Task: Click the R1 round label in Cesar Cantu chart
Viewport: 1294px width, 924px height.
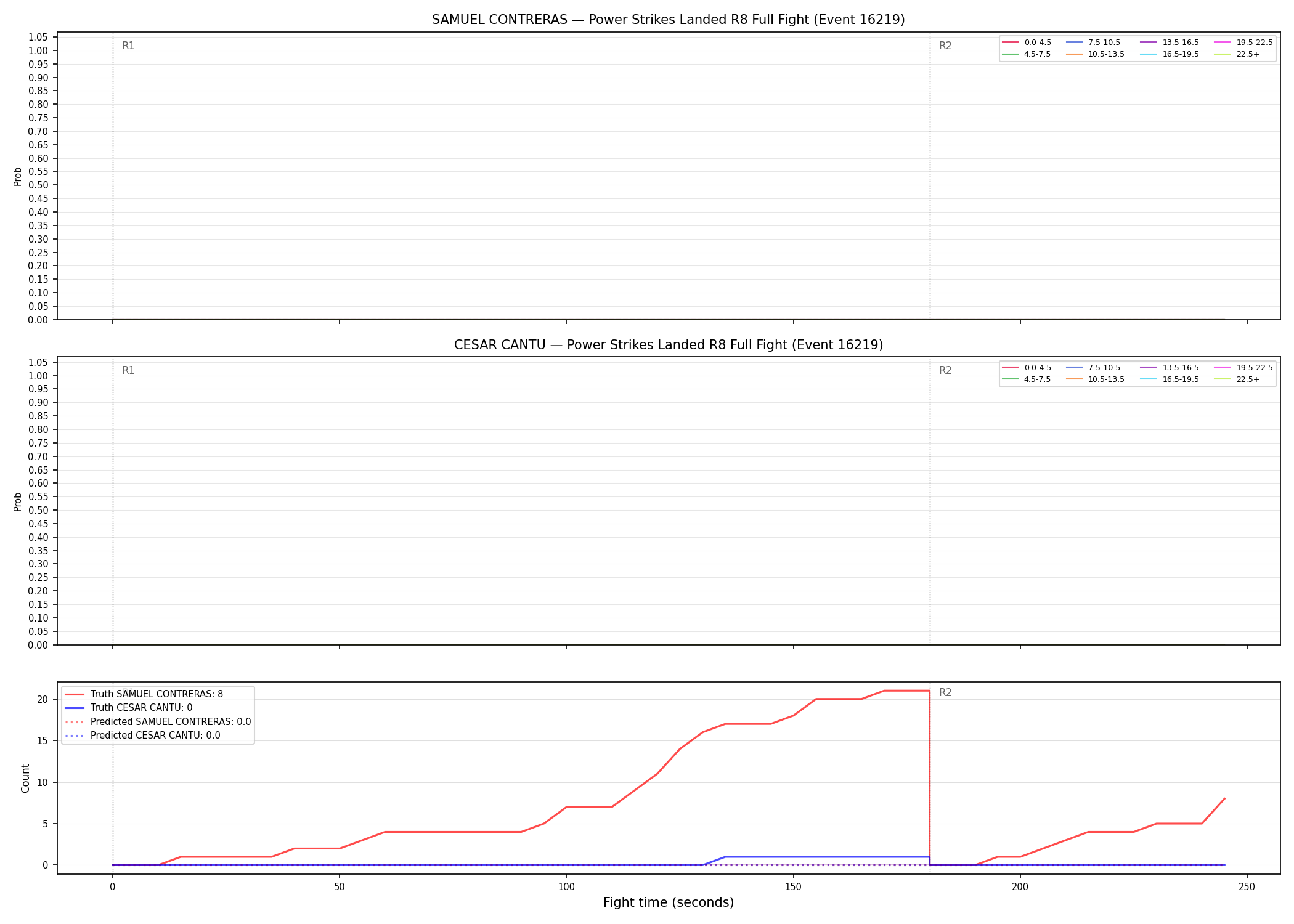Action: click(128, 370)
